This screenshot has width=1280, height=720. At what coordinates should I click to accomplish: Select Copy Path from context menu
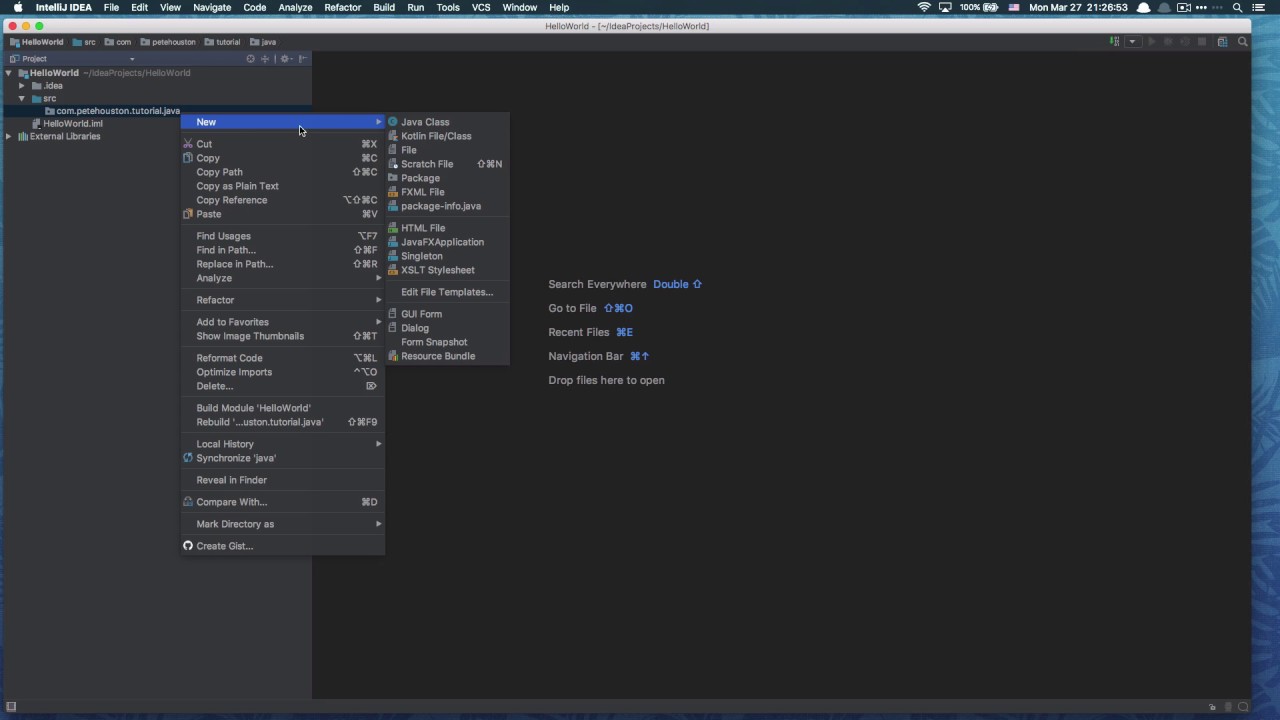(x=283, y=172)
